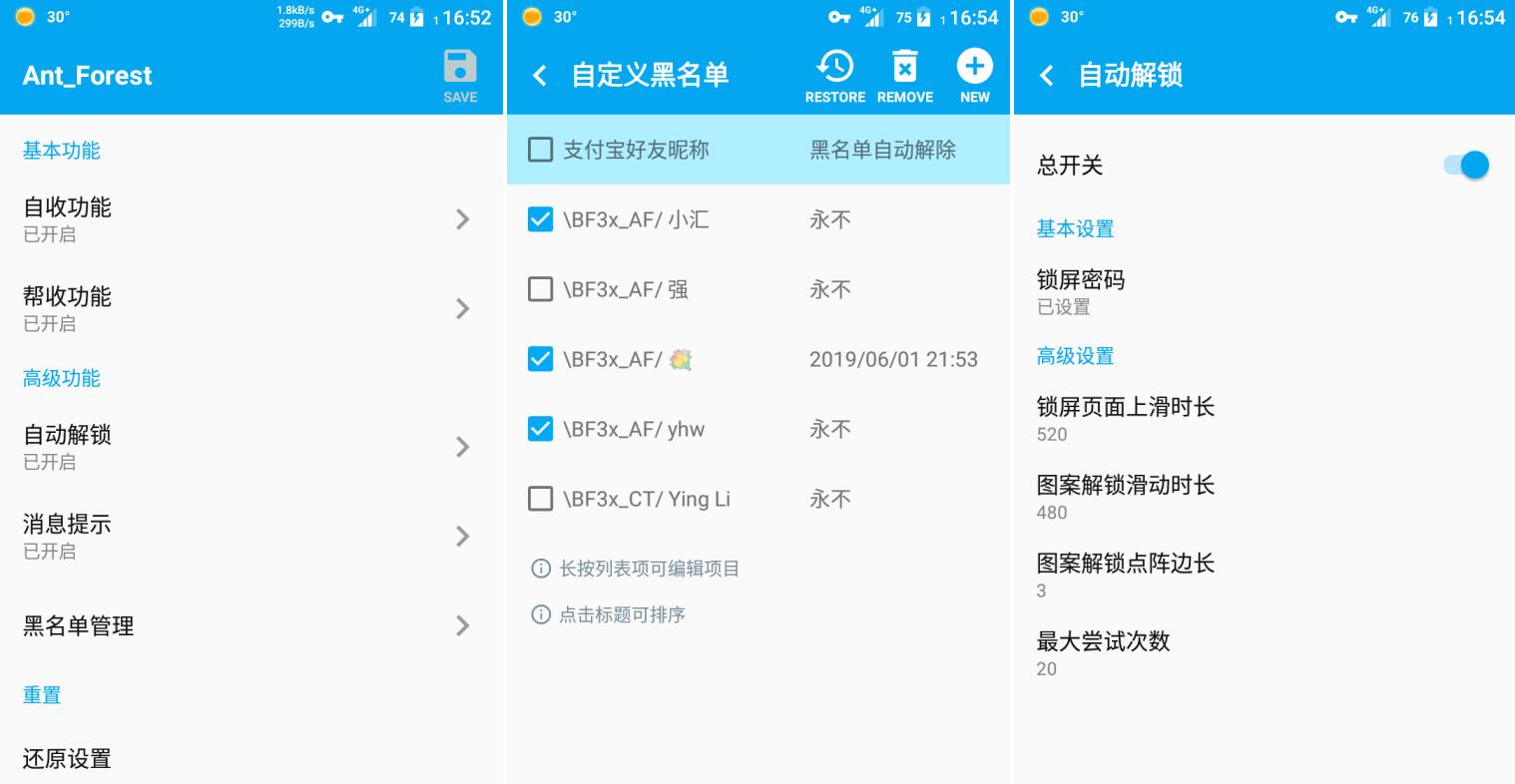Open 黑名单管理 using the chevron
This screenshot has height=784, width=1515.
tap(462, 625)
